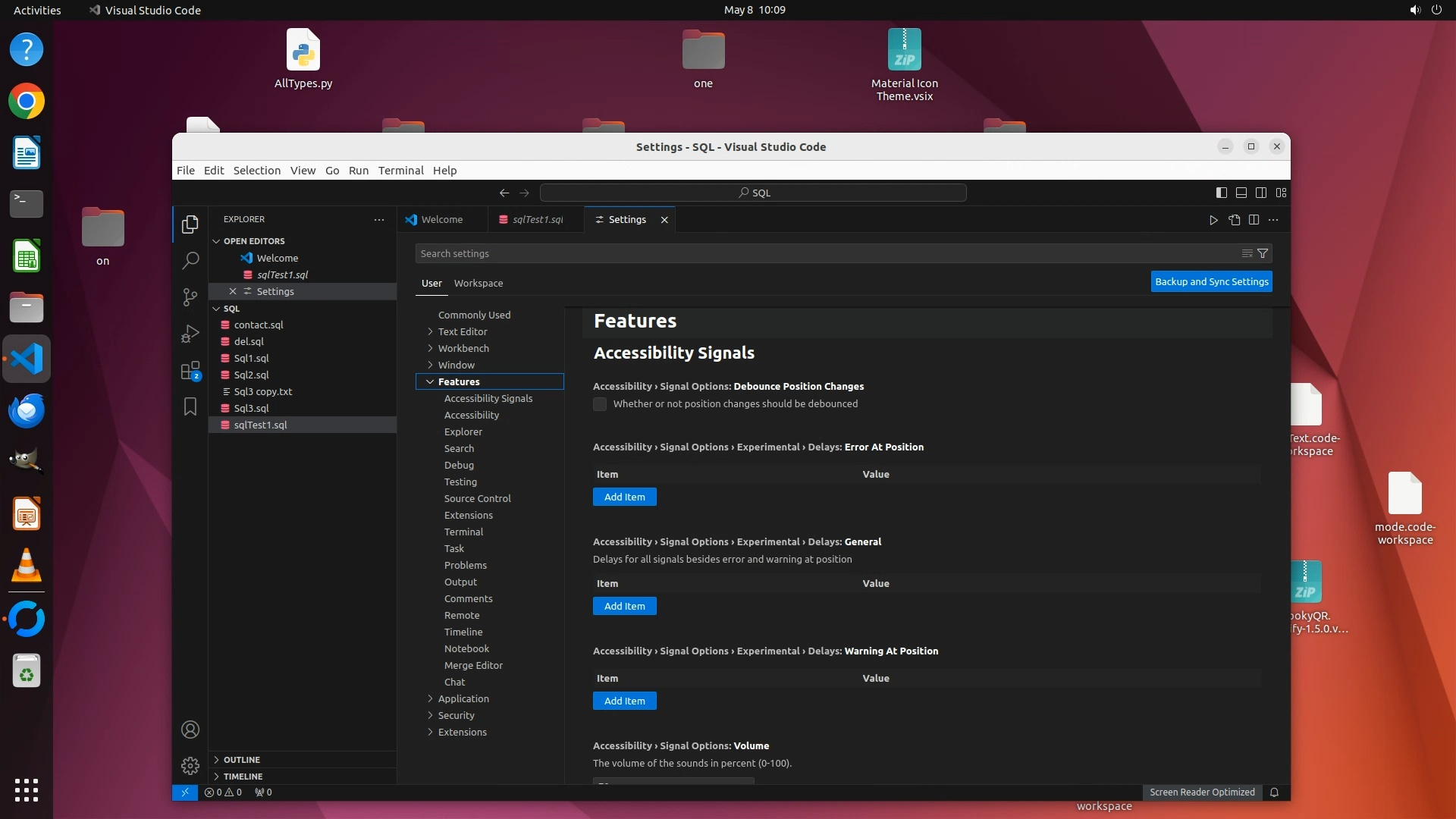The height and width of the screenshot is (819, 1456).
Task: Click the notifications bell in status bar
Action: pyautogui.click(x=1274, y=792)
